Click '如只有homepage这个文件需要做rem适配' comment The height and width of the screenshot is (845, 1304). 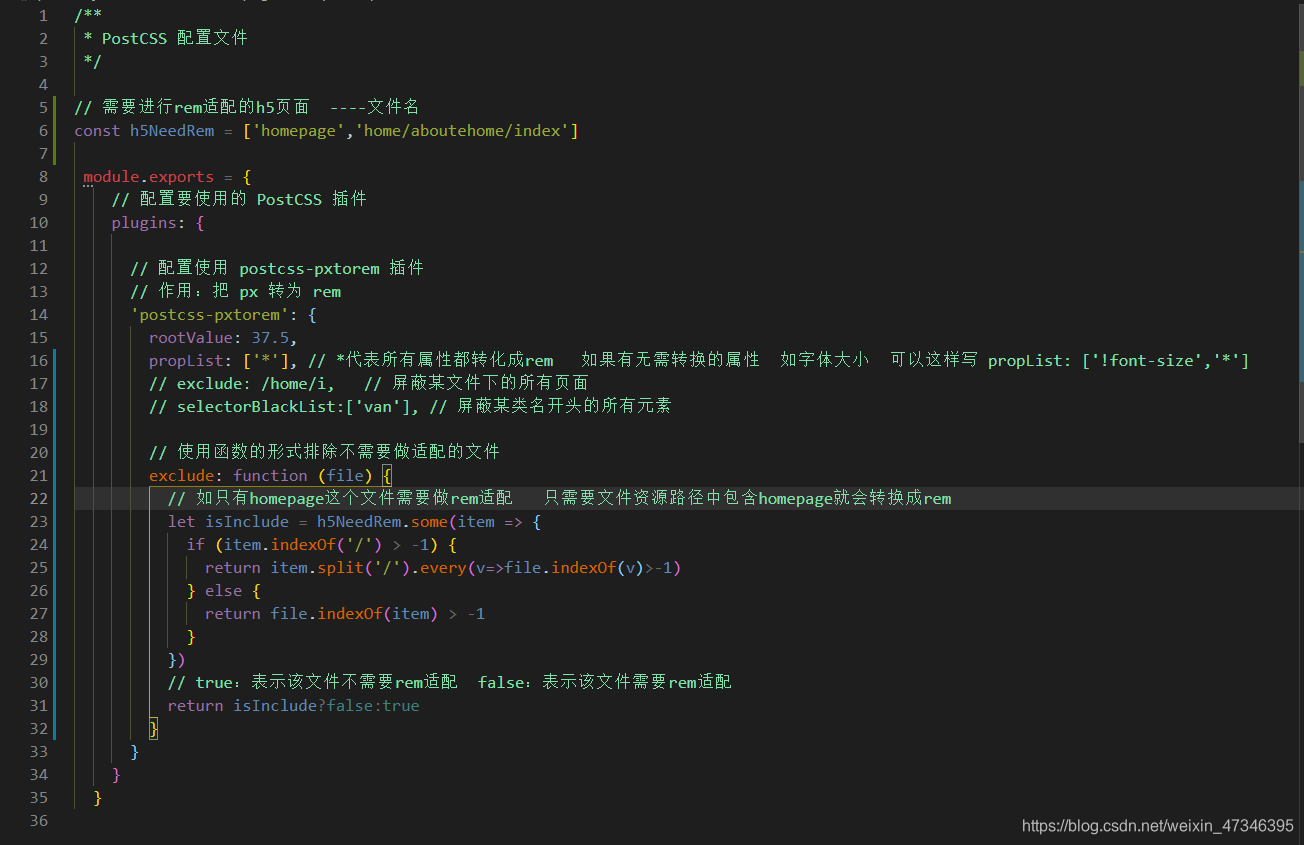tap(354, 498)
